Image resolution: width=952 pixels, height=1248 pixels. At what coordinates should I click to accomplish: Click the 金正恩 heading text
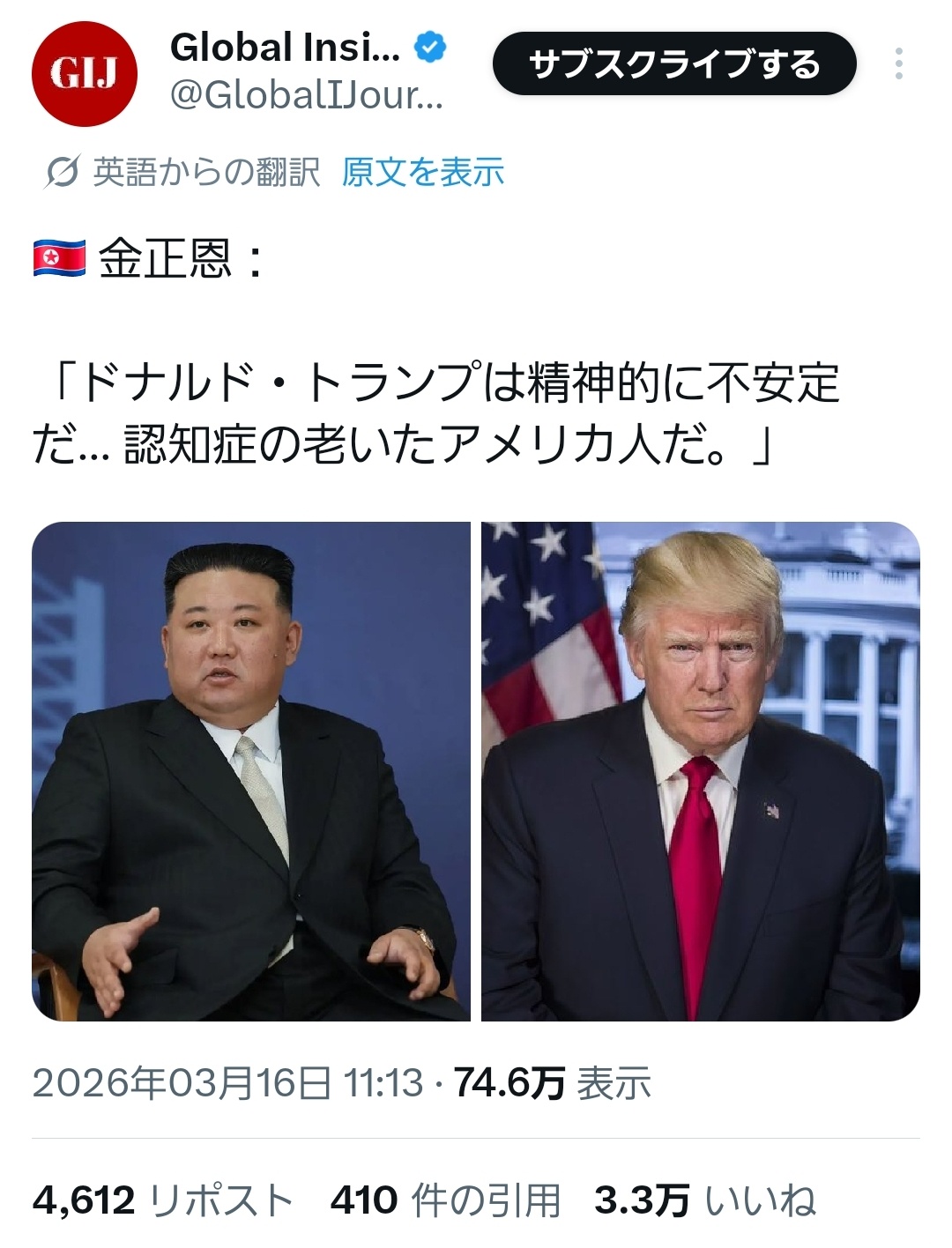pos(164,259)
